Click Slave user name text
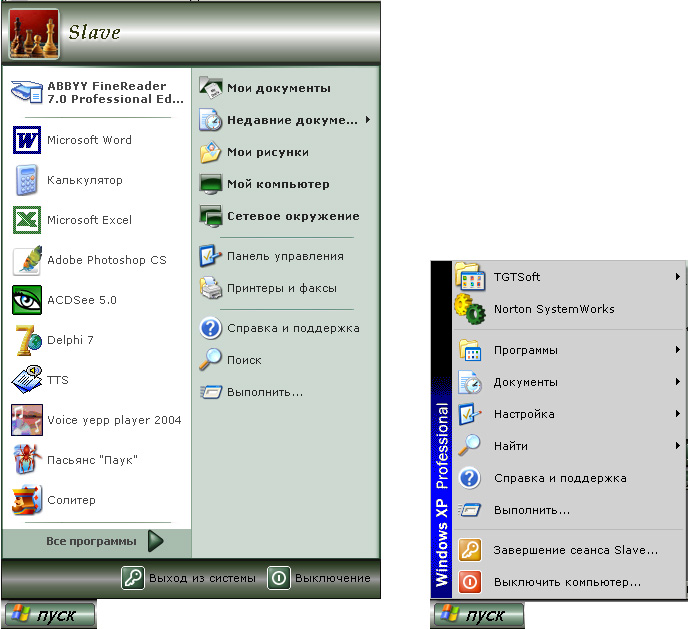Image resolution: width=694 pixels, height=629 pixels. [94, 32]
